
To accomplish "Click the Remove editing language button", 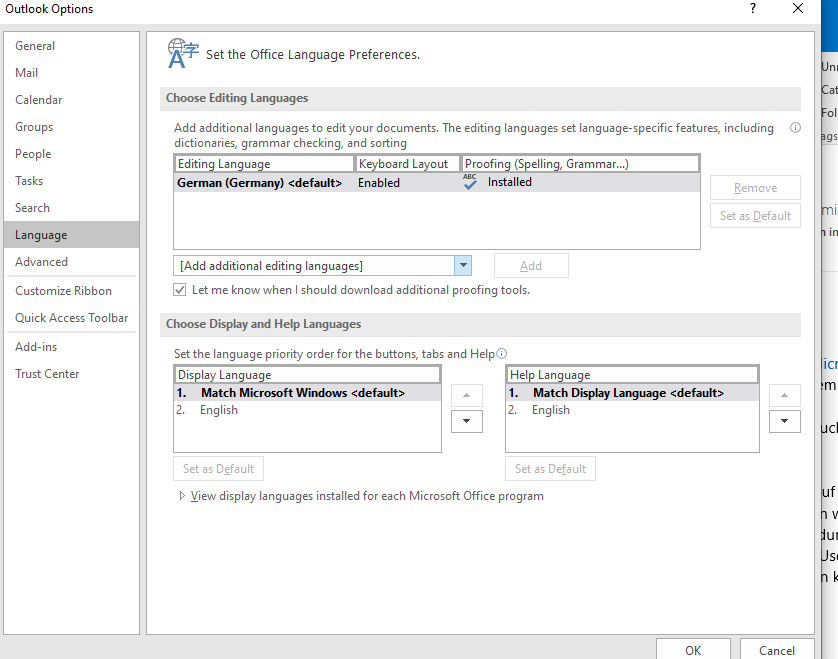I will pos(755,188).
